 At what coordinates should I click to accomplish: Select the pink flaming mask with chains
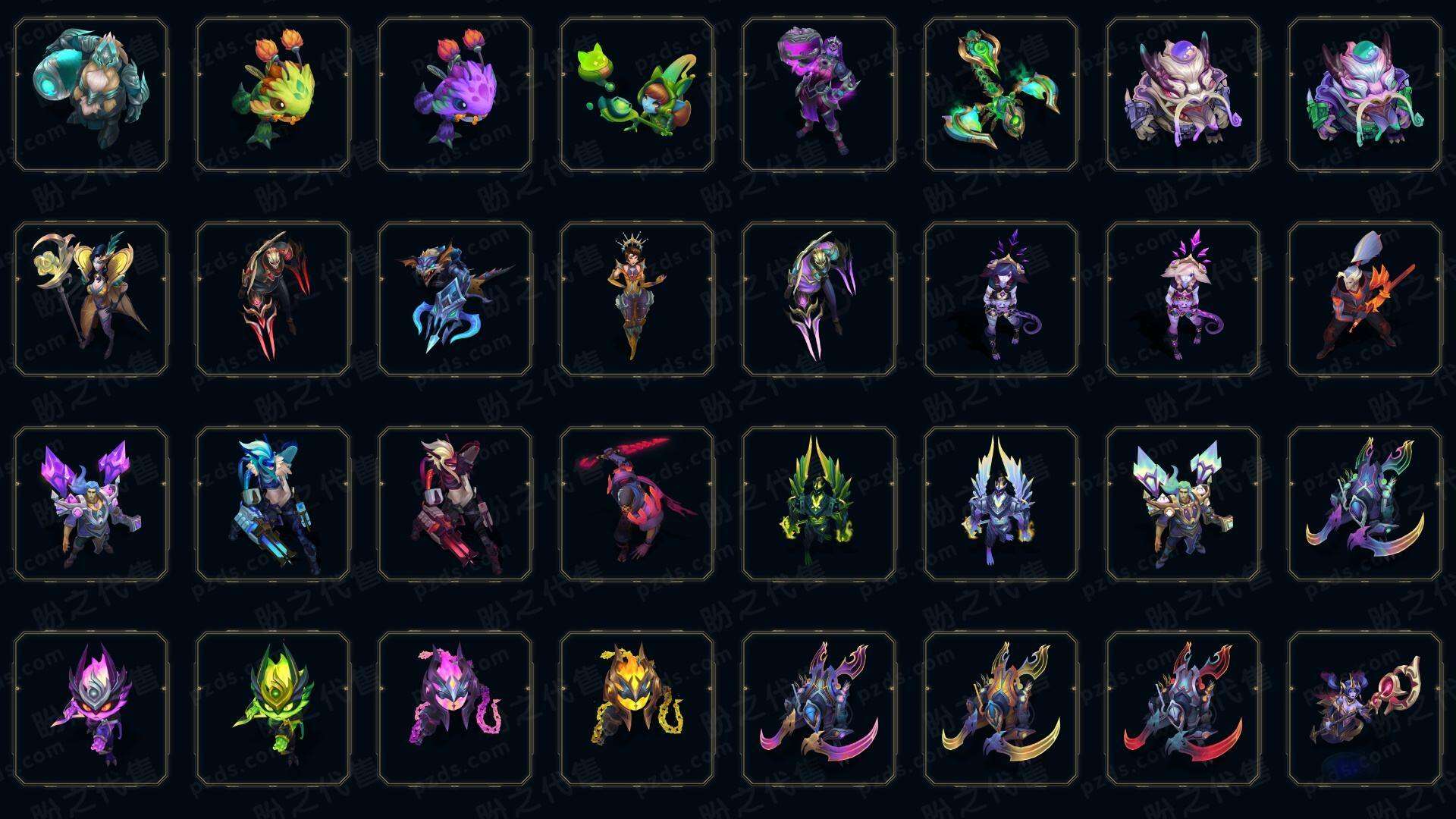click(x=455, y=708)
